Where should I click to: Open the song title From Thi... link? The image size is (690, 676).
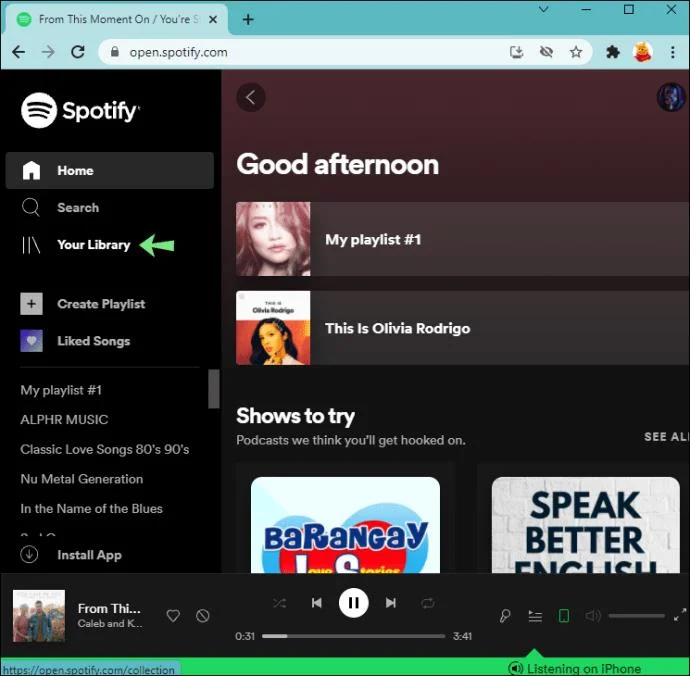click(109, 609)
